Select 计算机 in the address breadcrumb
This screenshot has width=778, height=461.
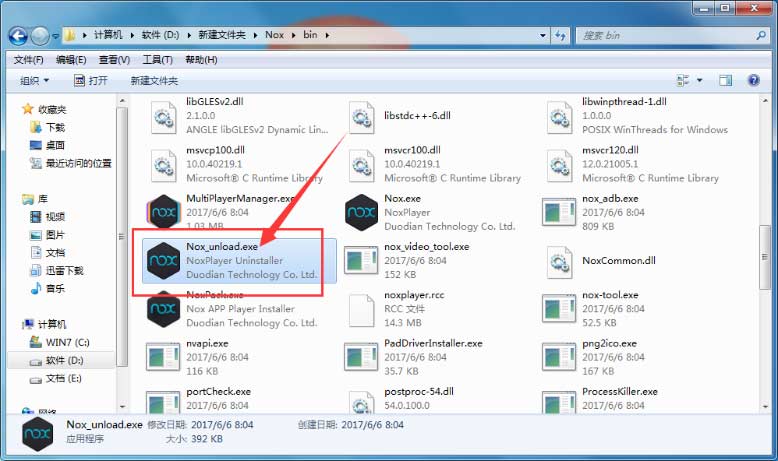click(108, 35)
